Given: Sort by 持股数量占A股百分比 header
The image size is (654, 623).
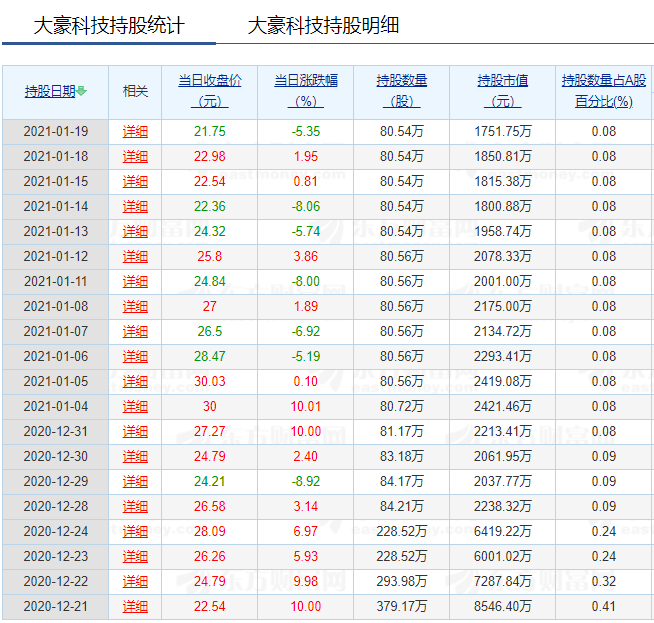Looking at the screenshot, I should (604, 91).
